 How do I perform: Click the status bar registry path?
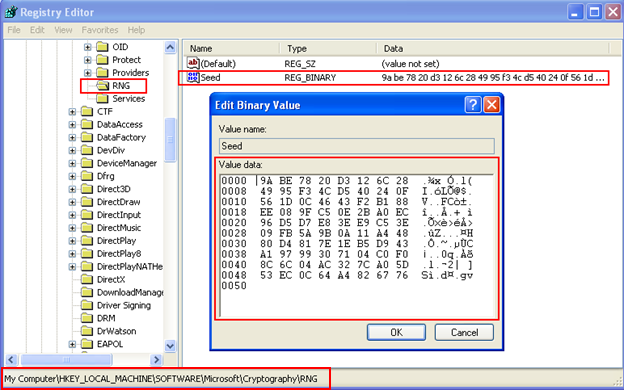pos(161,378)
